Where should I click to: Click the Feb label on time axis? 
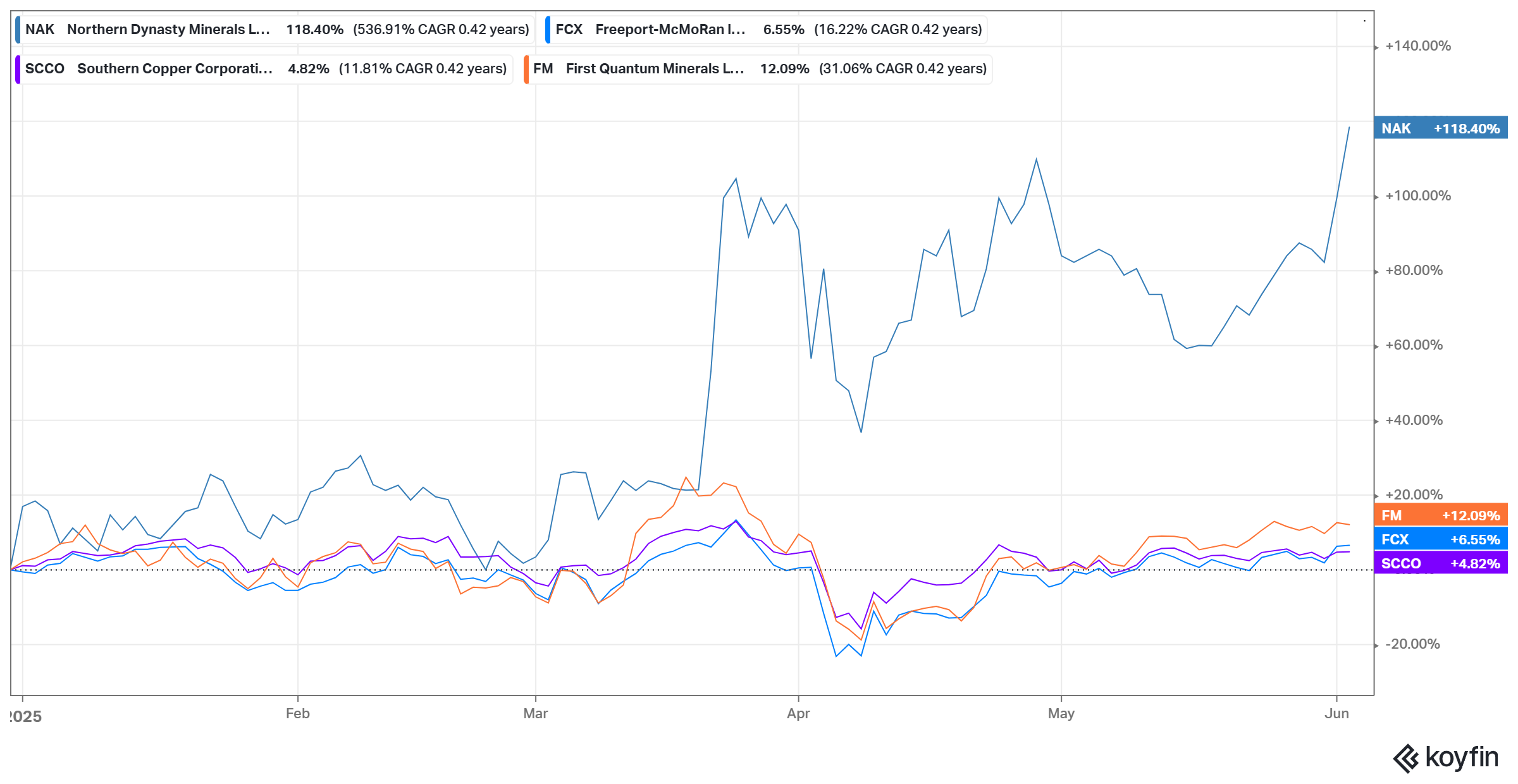coord(298,714)
